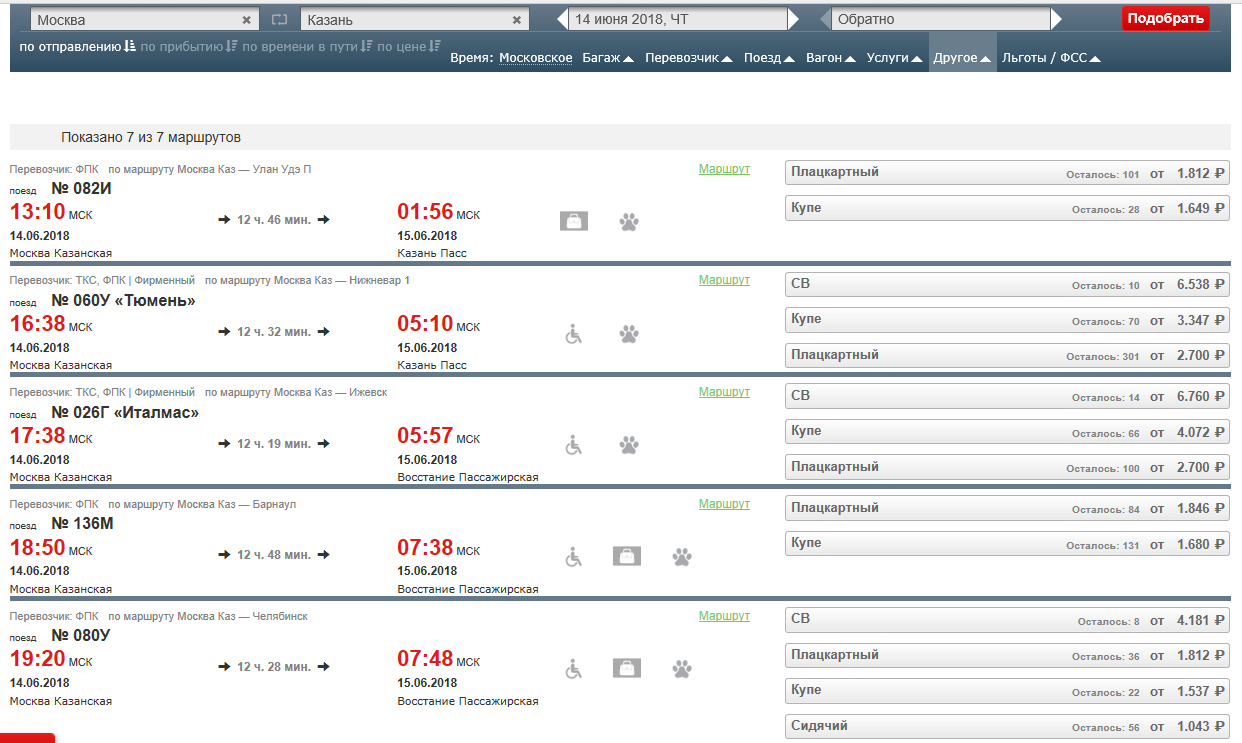Go to next date arrow
Image resolution: width=1242 pixels, height=743 pixels.
(x=794, y=19)
